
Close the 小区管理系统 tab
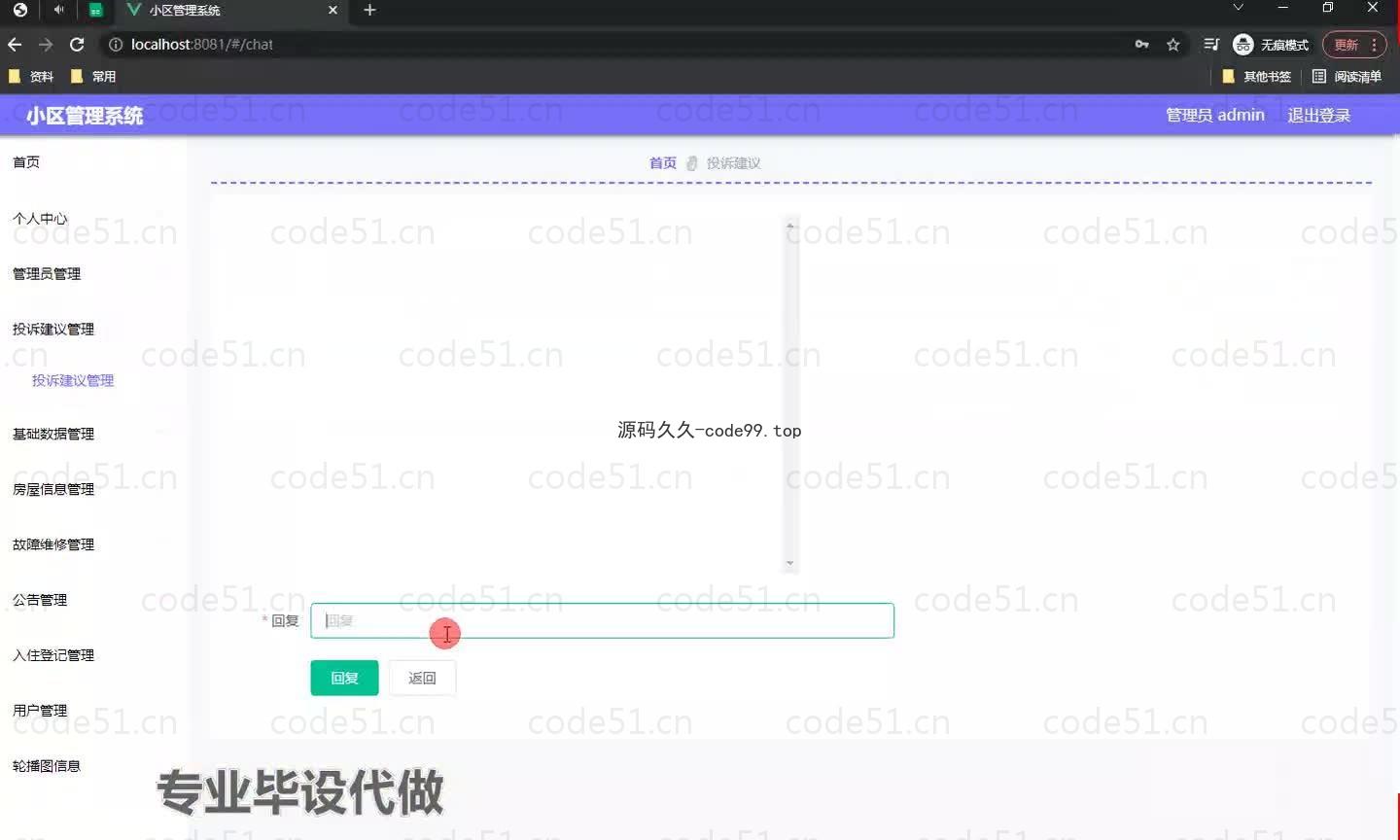[x=332, y=10]
